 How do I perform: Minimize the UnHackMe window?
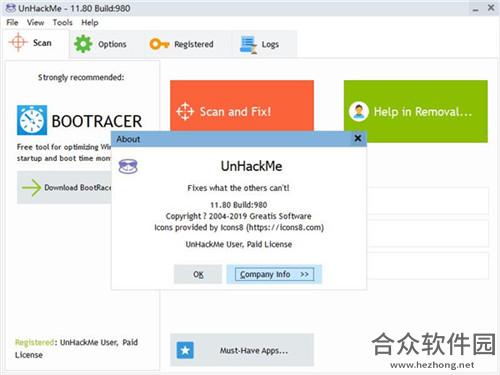click(476, 9)
